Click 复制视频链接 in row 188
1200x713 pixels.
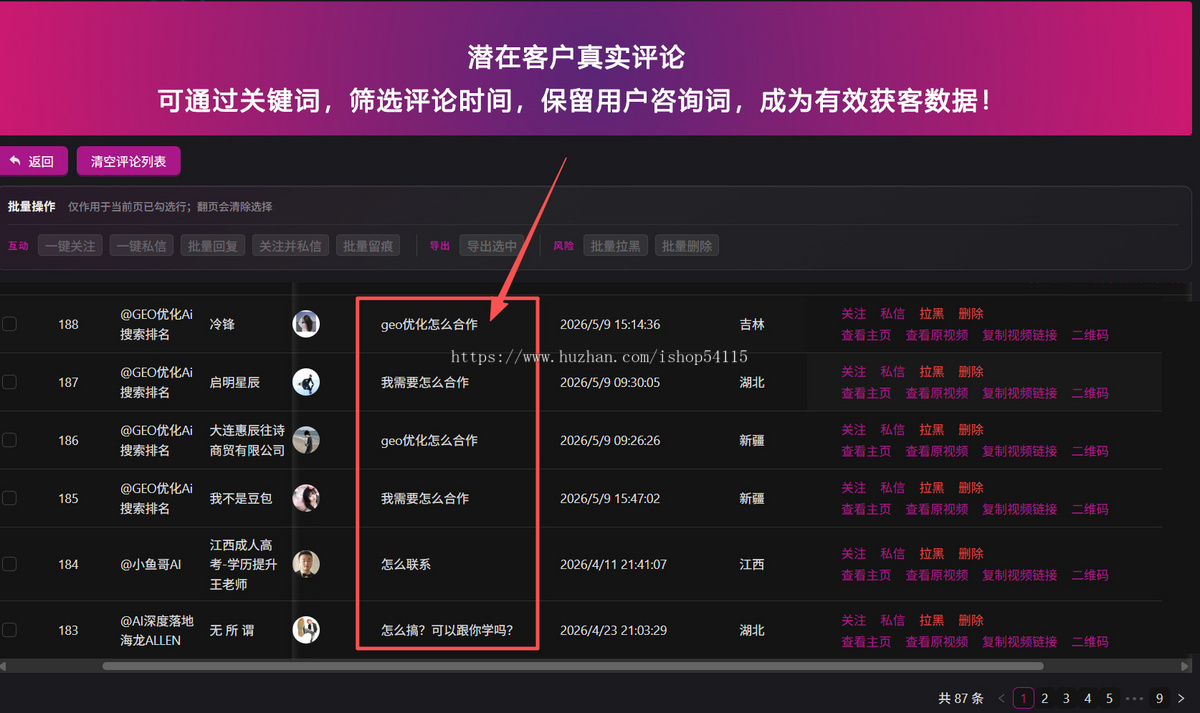click(x=1020, y=335)
